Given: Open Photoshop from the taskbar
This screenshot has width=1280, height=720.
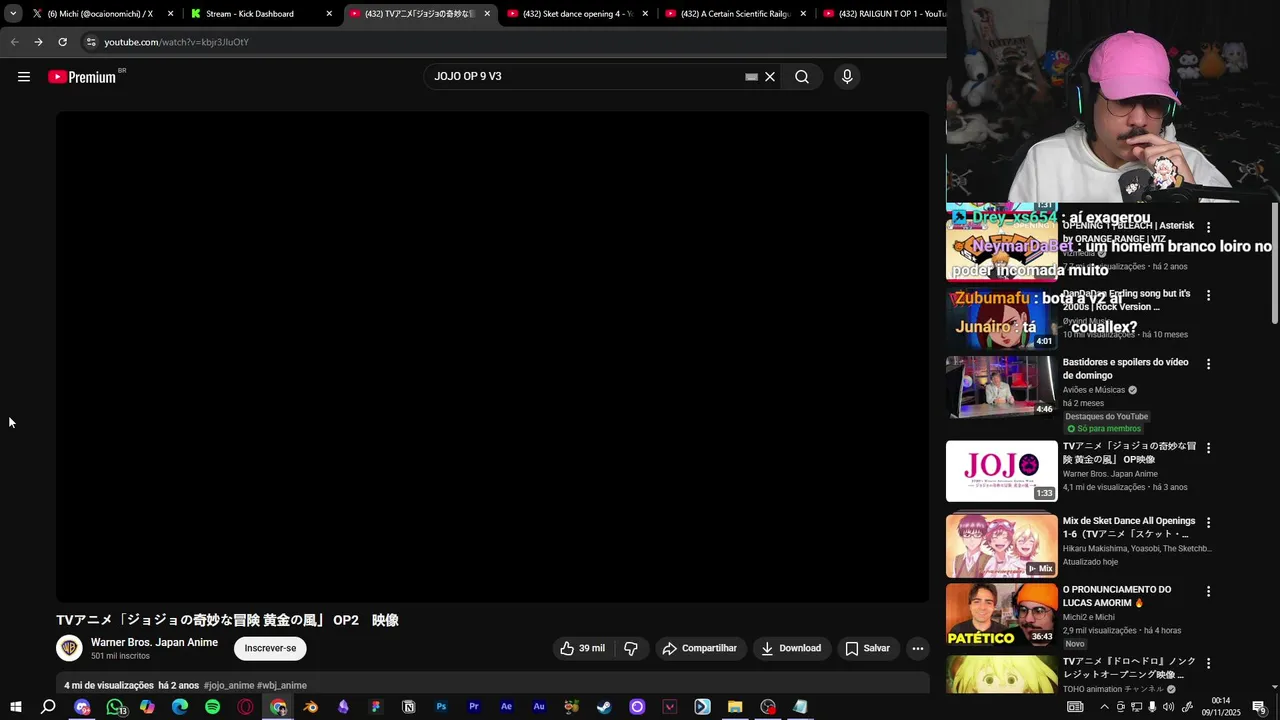Looking at the screenshot, I should (441, 707).
